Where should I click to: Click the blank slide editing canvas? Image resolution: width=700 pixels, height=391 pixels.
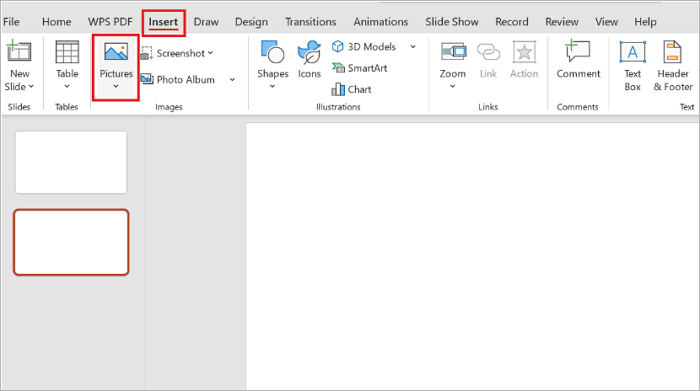pyautogui.click(x=472, y=257)
